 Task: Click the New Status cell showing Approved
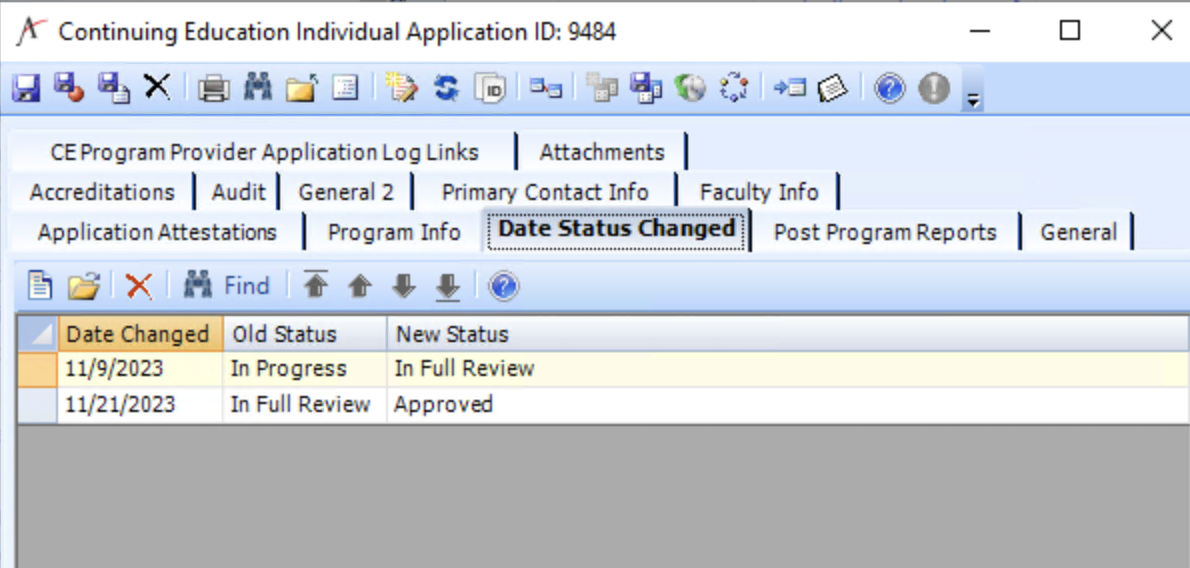[x=443, y=405]
